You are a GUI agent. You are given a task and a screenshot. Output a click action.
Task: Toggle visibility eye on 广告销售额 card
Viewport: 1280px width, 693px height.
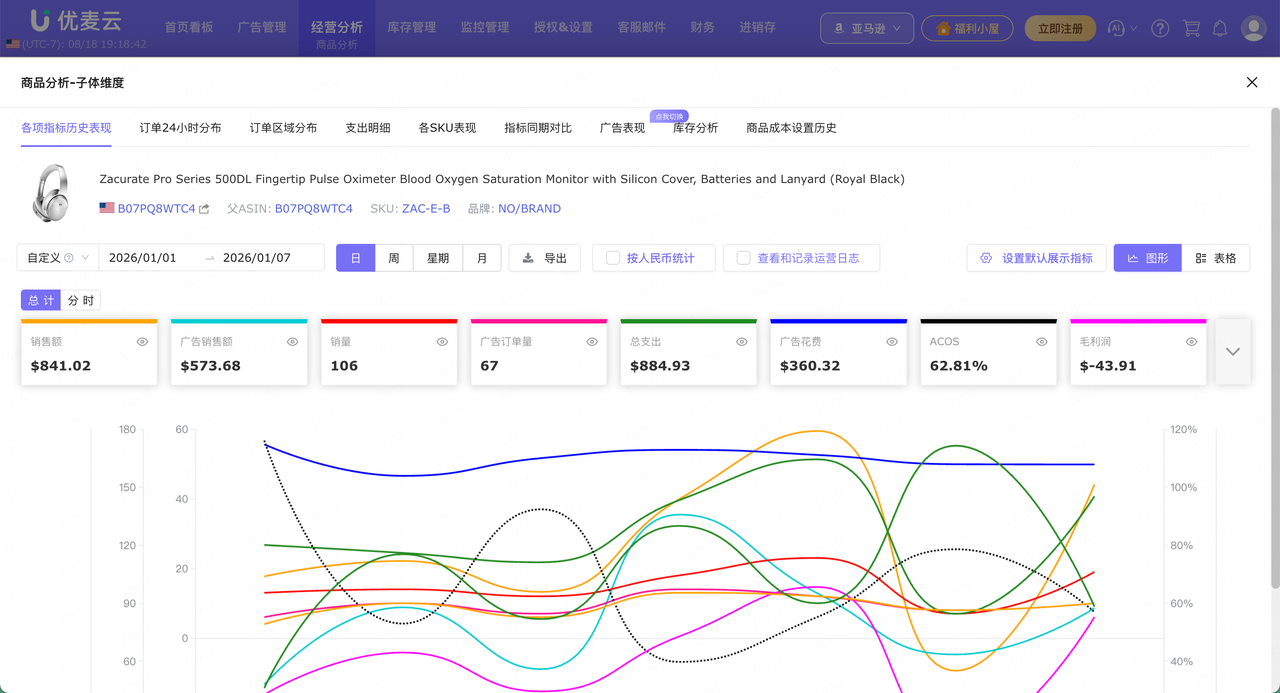[x=292, y=342]
